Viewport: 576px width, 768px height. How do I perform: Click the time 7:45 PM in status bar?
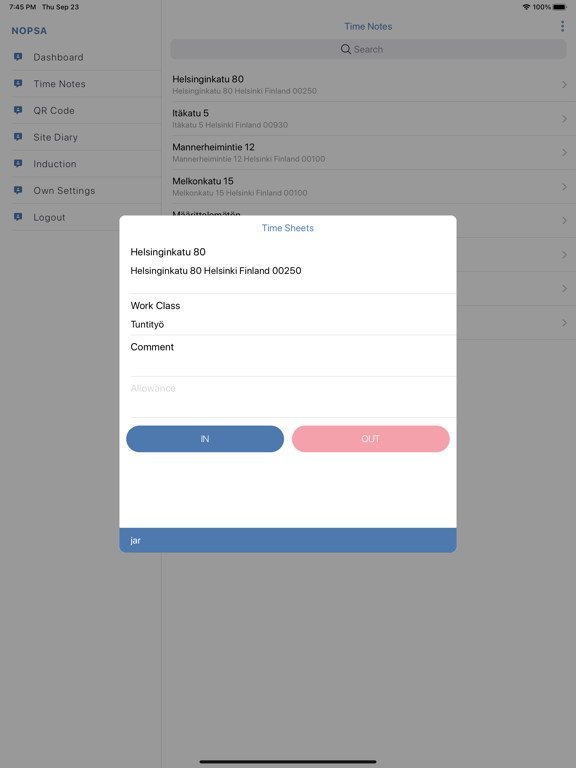point(23,7)
